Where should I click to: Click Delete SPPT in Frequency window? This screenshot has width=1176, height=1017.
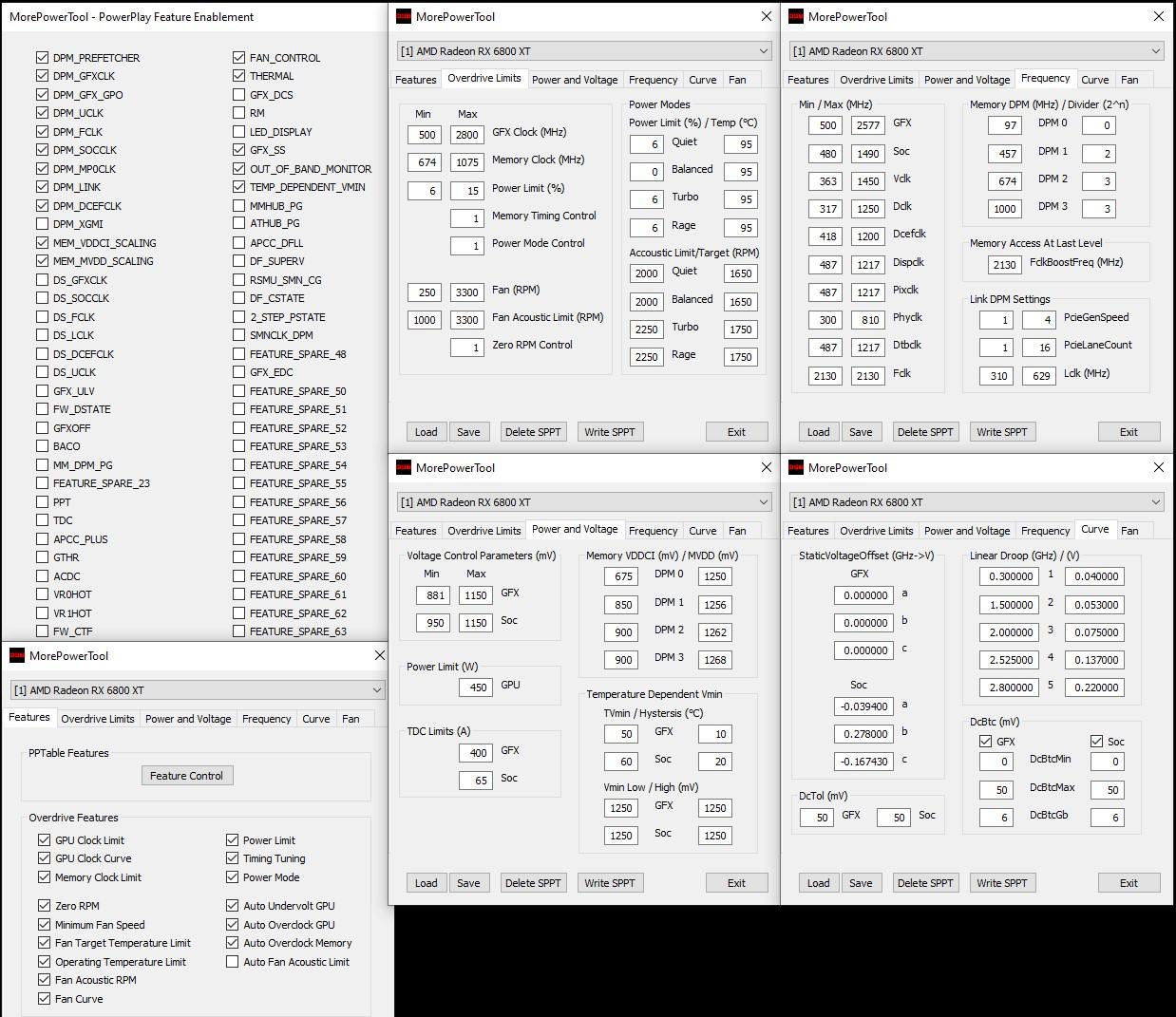click(x=925, y=432)
